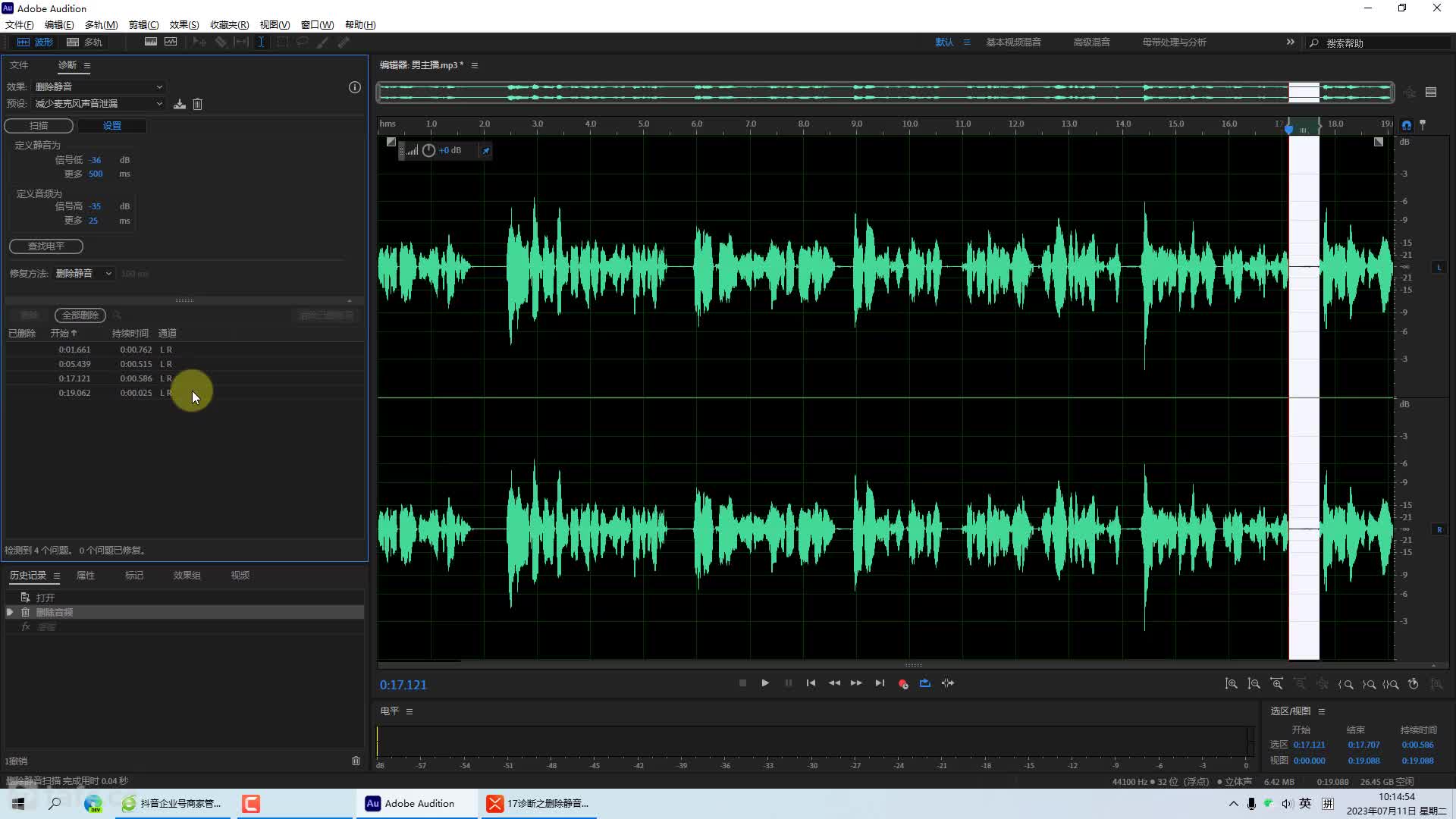This screenshot has height=819, width=1456.
Task: Open the 效果 dropdown (删除静音)
Action: [x=99, y=87]
